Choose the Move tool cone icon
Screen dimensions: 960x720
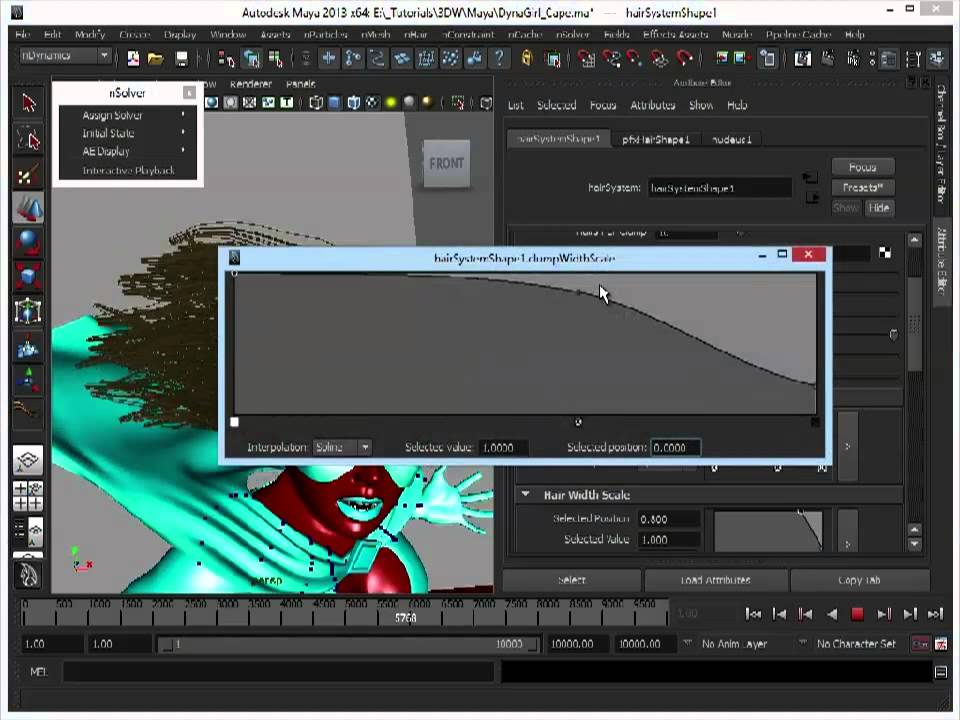pos(28,208)
